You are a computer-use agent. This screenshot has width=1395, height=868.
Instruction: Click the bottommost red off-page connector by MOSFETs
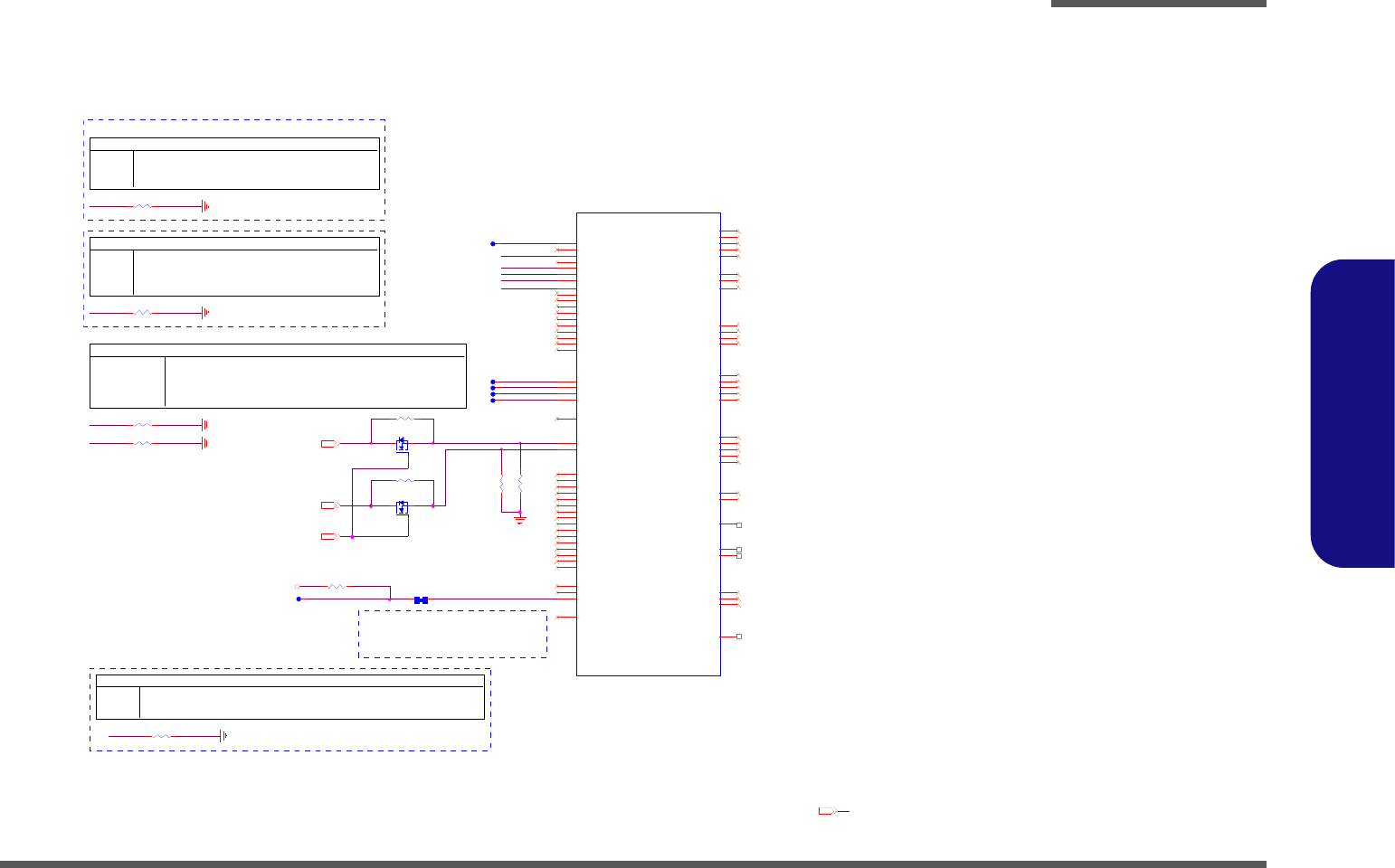tap(330, 537)
